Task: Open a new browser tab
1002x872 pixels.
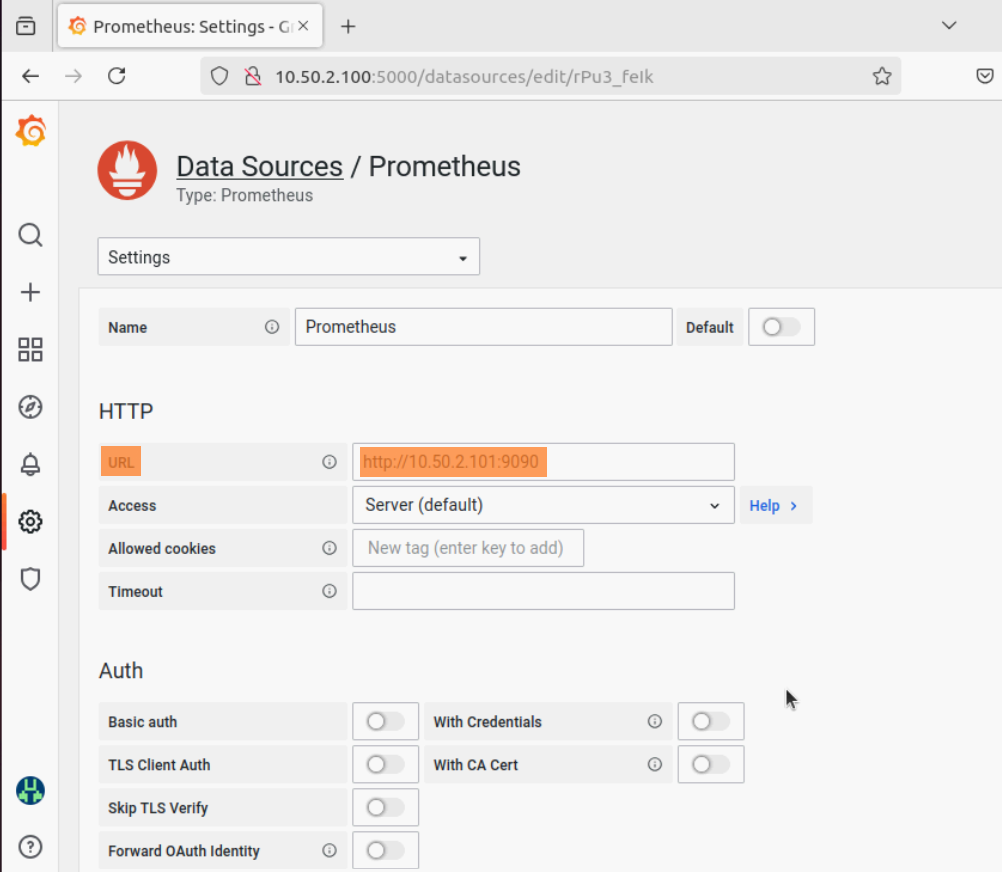Action: (x=348, y=26)
